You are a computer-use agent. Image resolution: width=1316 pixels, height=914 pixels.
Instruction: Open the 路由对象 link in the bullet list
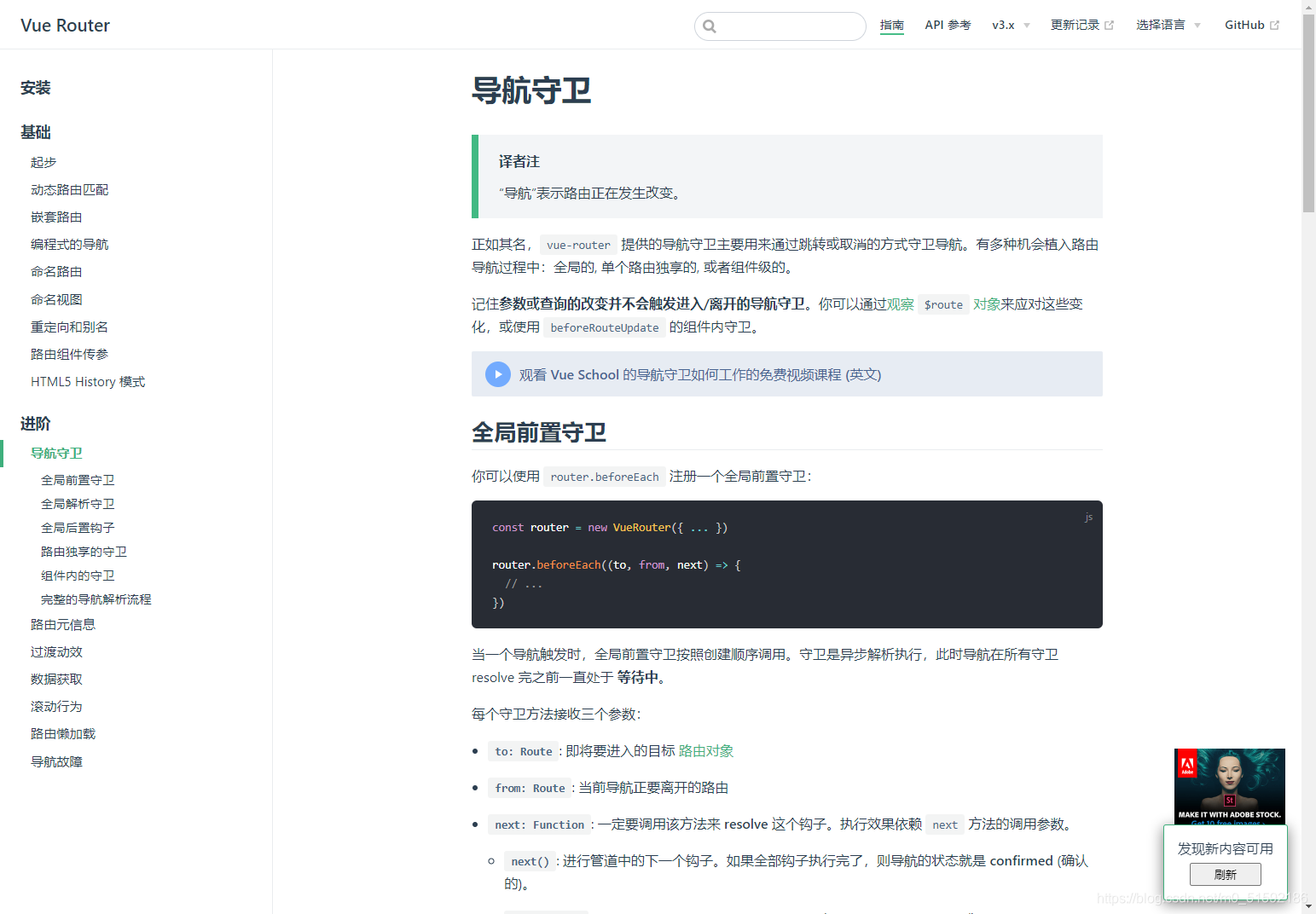pyautogui.click(x=705, y=751)
